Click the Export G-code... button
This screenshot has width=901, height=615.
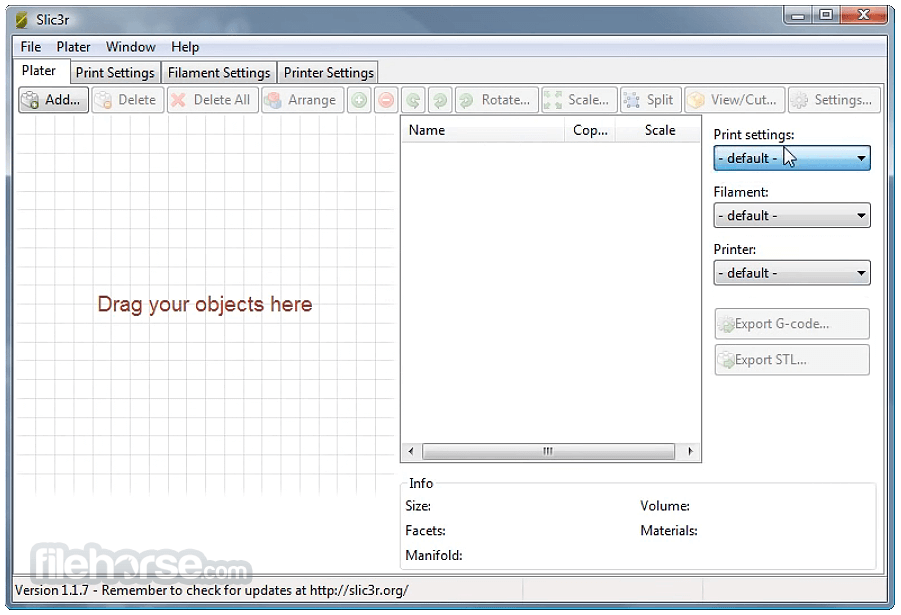[x=792, y=324]
